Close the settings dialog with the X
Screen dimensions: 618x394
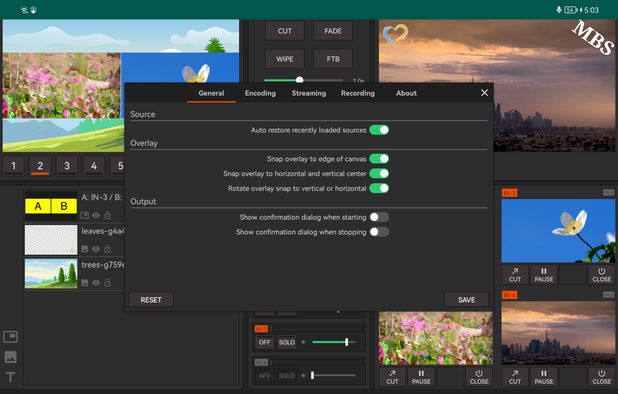tap(484, 93)
